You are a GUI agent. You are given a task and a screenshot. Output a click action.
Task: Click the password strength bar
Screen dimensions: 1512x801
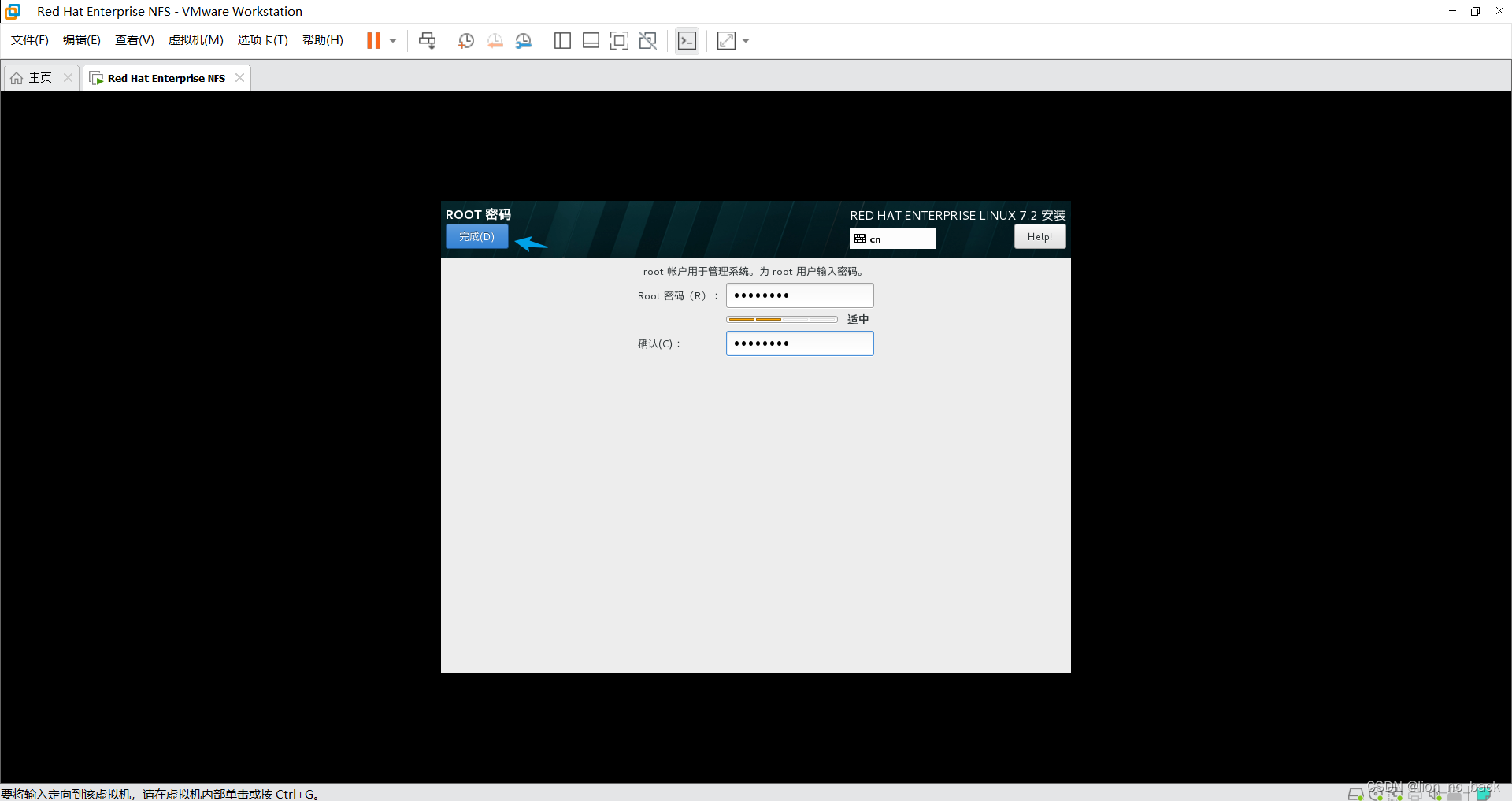(x=782, y=319)
